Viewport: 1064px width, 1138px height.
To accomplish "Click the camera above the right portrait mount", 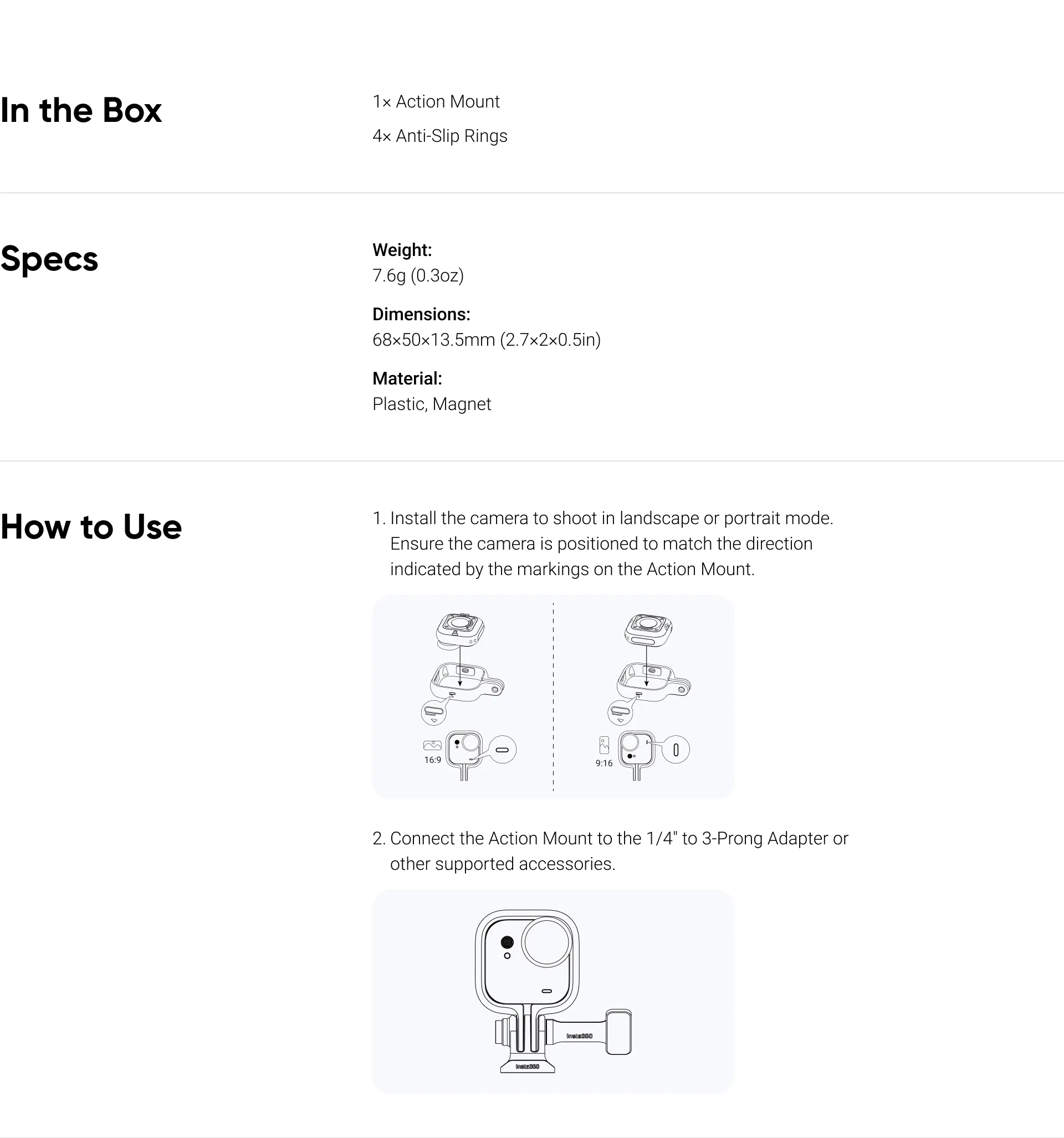I will 648,630.
